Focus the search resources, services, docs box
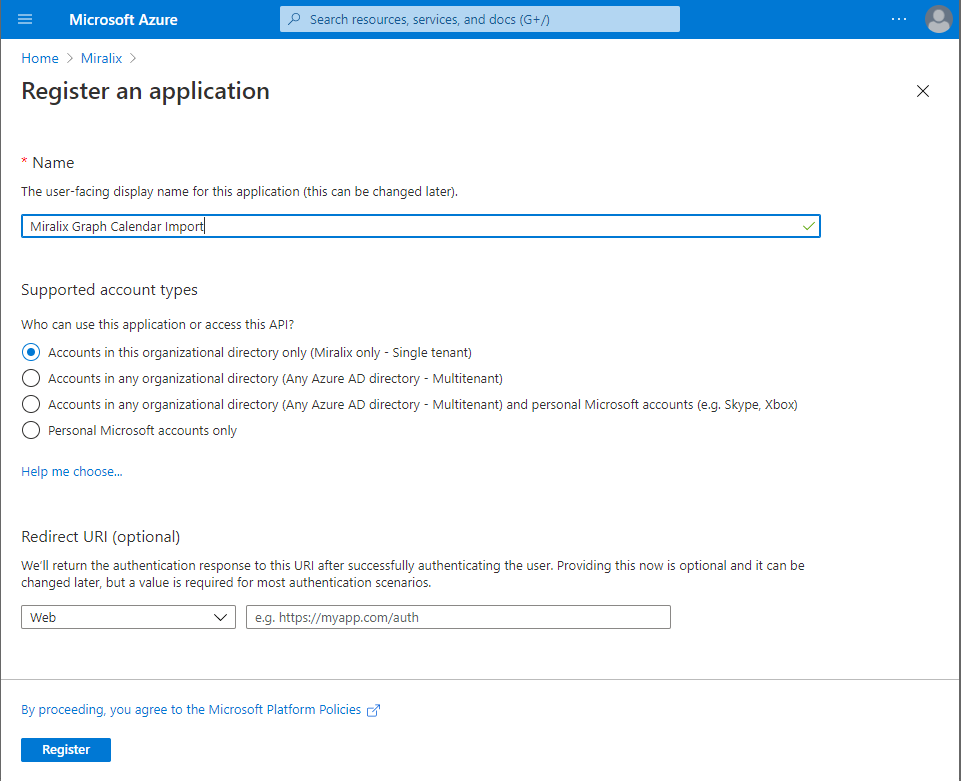The image size is (961, 781). click(479, 19)
